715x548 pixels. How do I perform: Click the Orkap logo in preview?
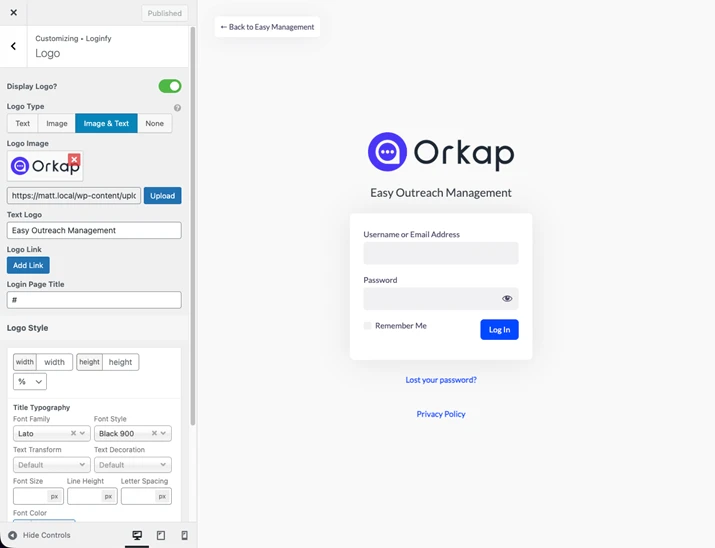click(x=441, y=152)
